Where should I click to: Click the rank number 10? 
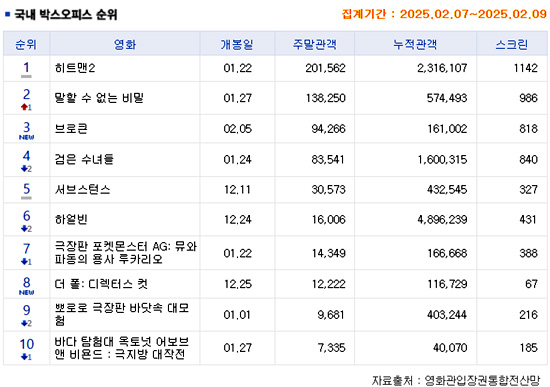(27, 344)
